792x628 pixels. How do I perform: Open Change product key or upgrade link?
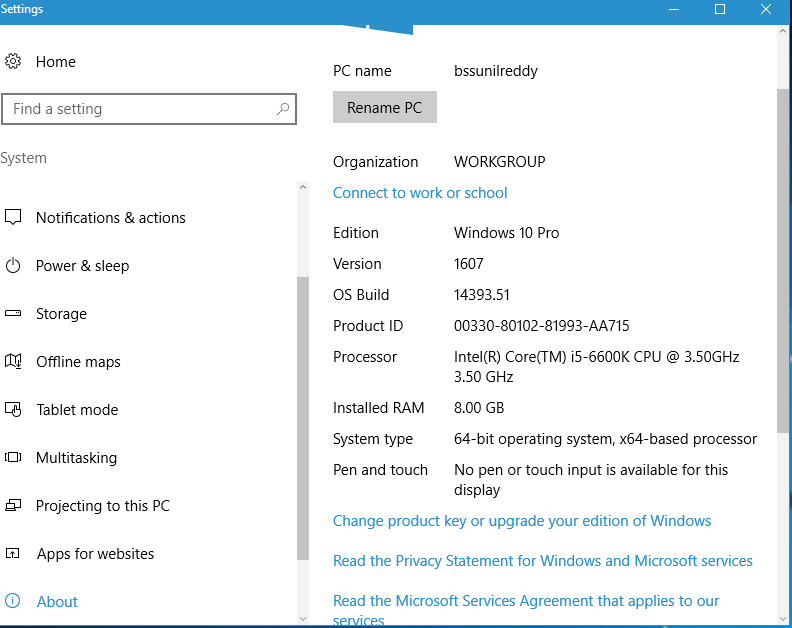[522, 521]
